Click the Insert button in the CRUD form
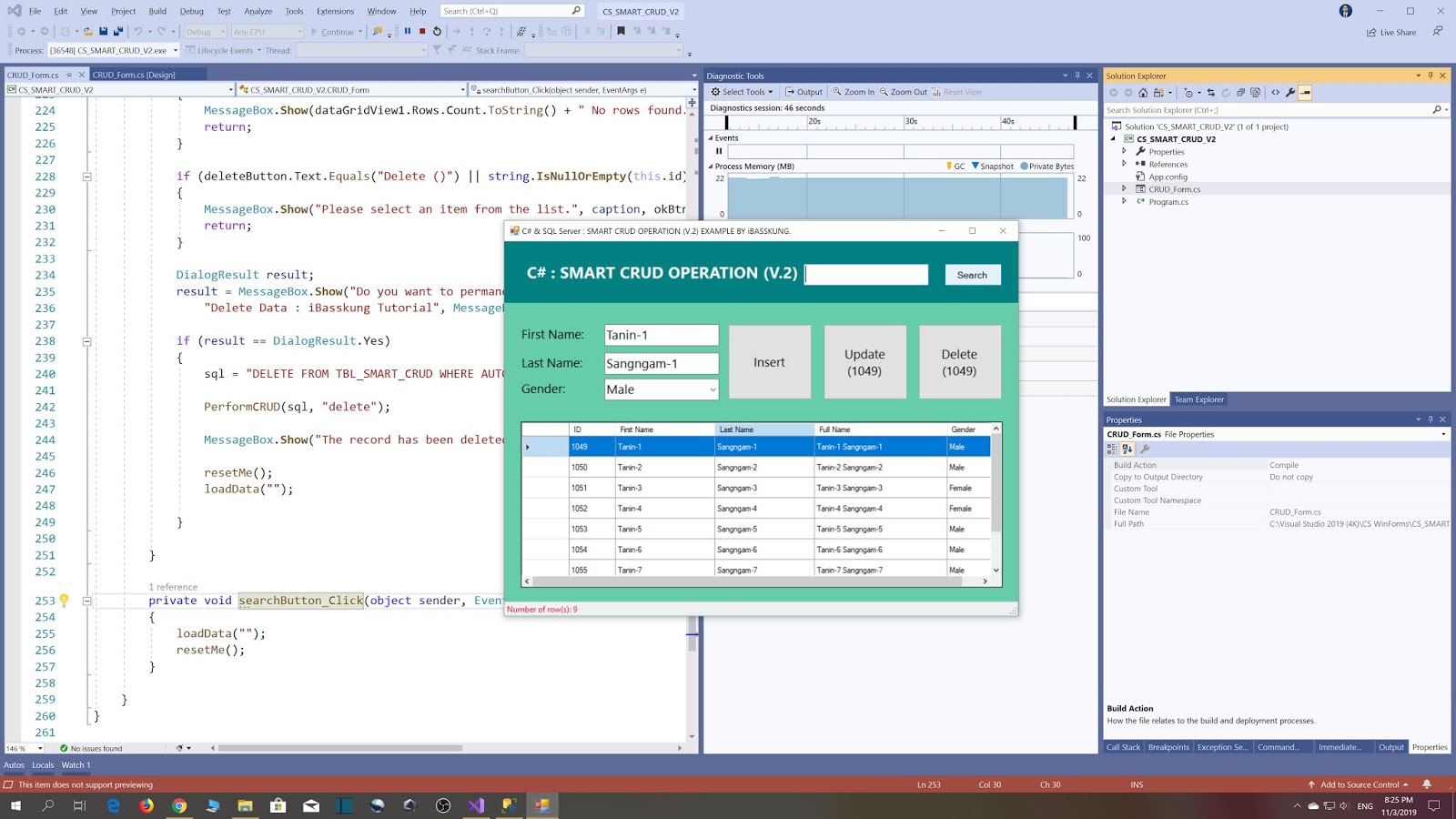 point(769,361)
